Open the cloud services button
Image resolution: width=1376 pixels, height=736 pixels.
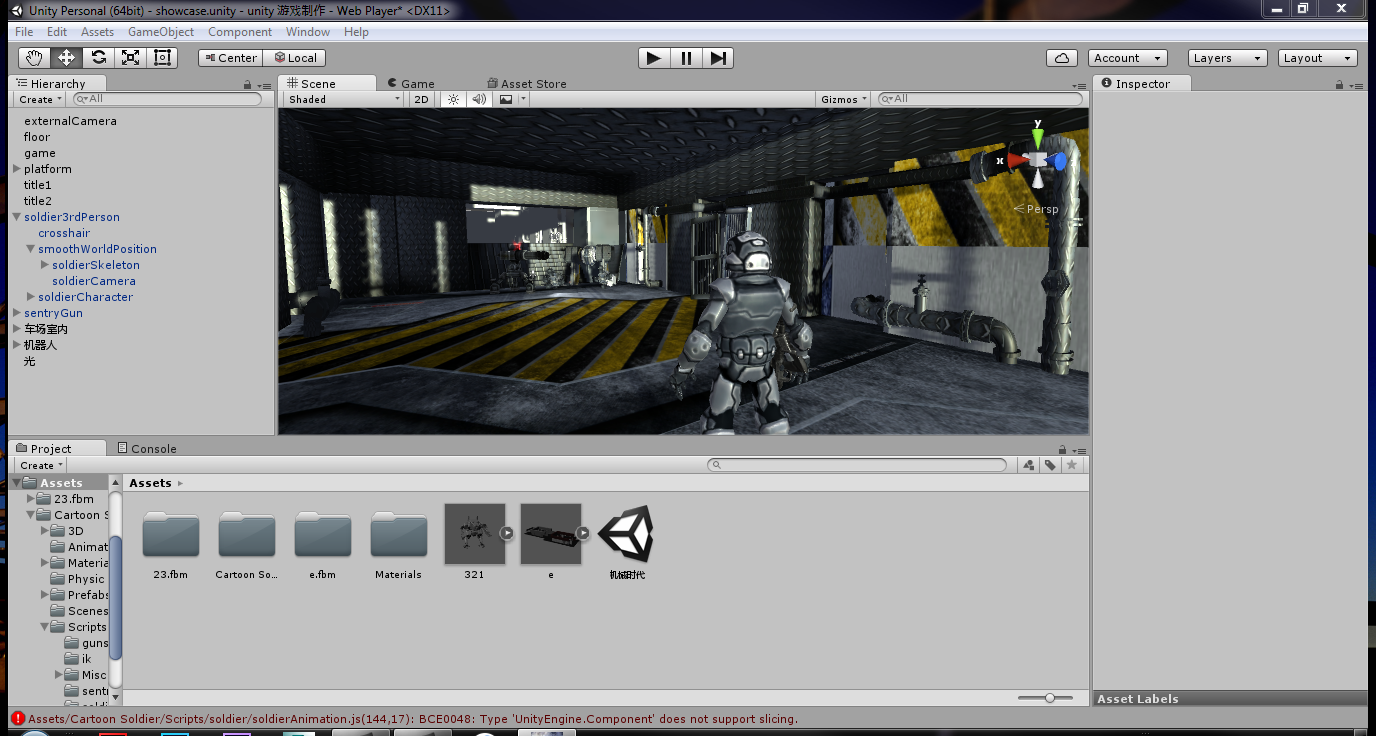[1062, 58]
